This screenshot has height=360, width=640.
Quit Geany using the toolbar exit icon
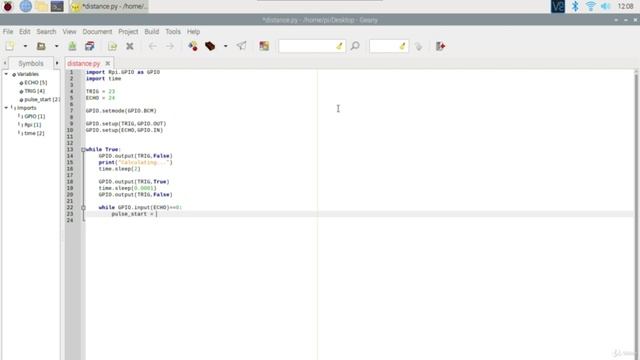point(440,46)
